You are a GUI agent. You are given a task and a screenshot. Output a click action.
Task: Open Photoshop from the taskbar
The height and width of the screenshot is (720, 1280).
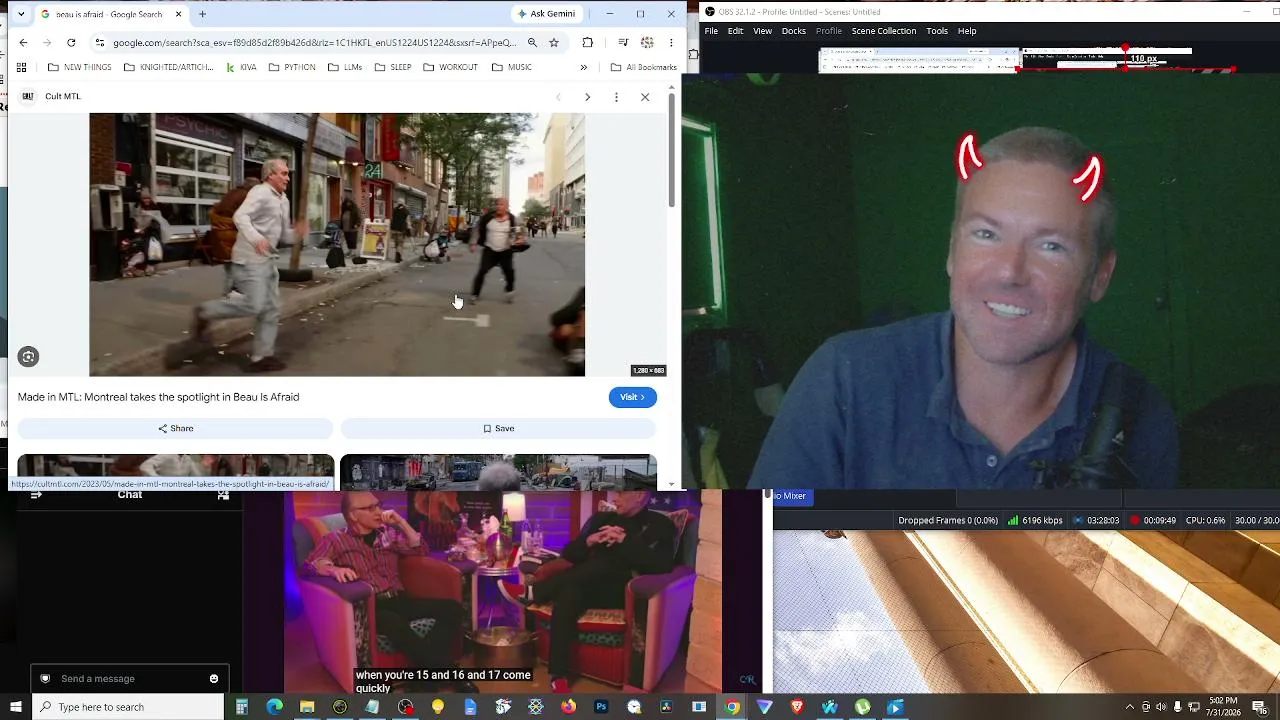pos(601,707)
